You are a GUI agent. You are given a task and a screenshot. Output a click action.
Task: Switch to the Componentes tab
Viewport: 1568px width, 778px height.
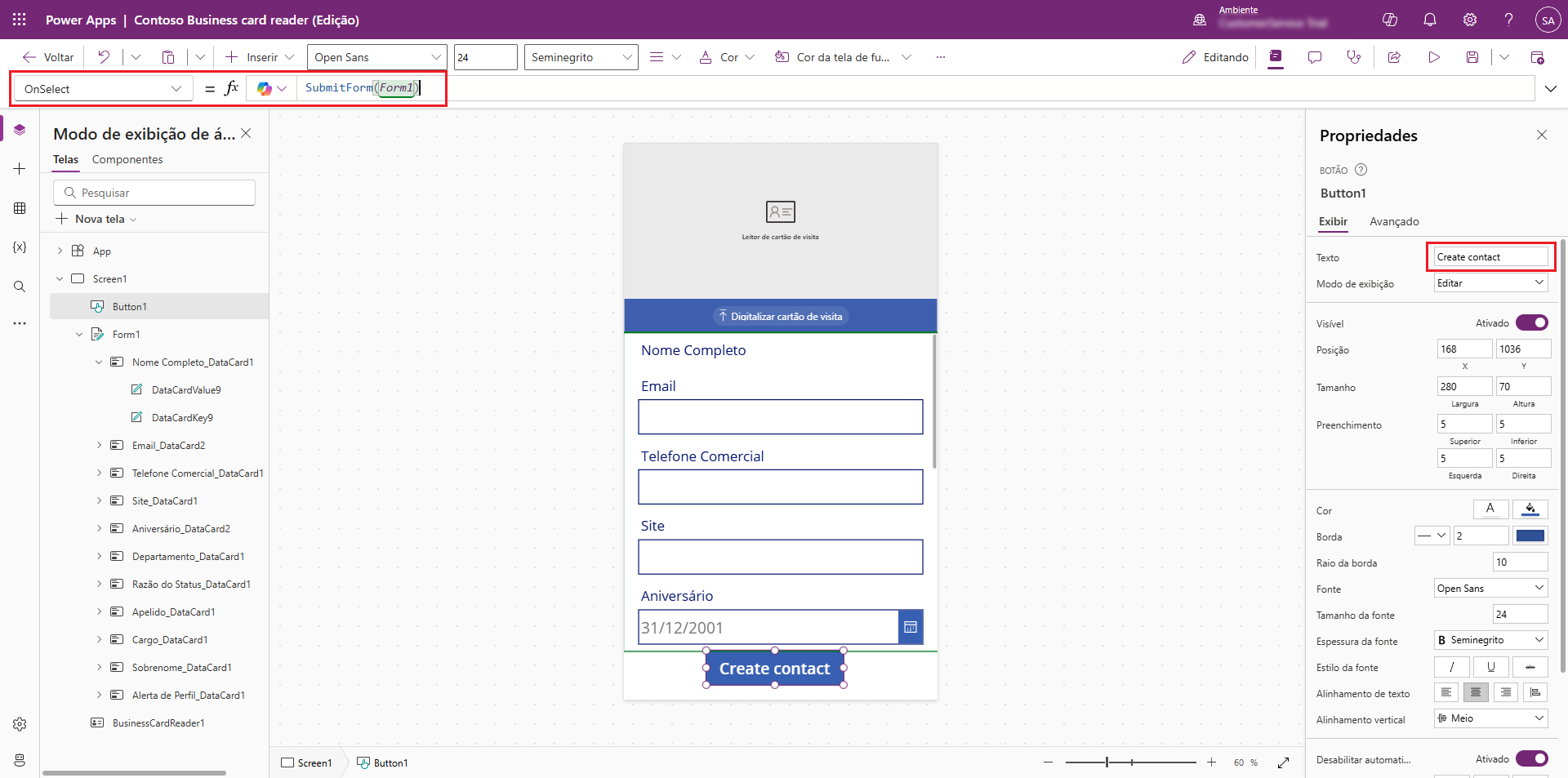pos(127,159)
